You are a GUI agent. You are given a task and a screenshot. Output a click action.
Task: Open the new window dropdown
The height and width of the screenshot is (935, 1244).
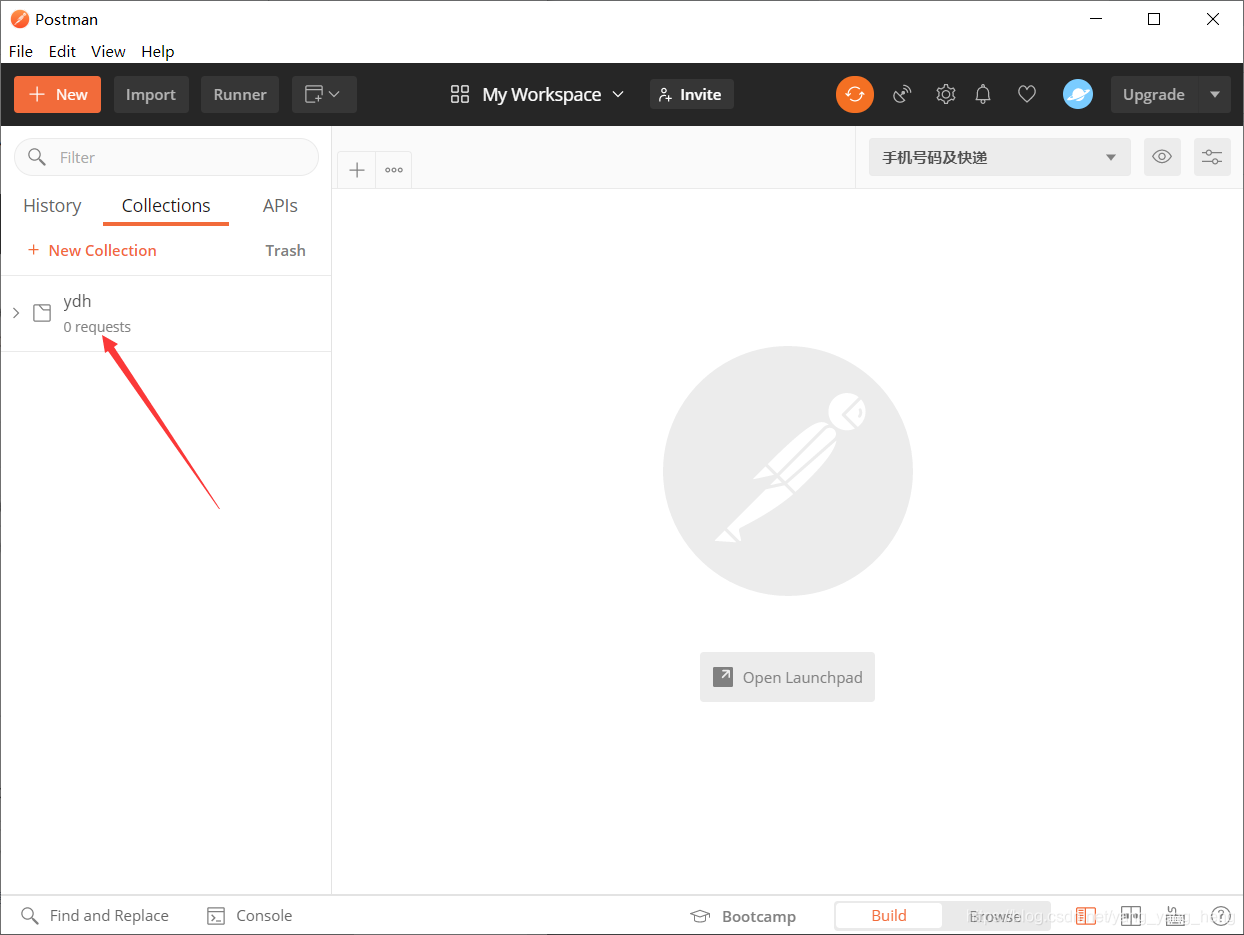(x=324, y=94)
